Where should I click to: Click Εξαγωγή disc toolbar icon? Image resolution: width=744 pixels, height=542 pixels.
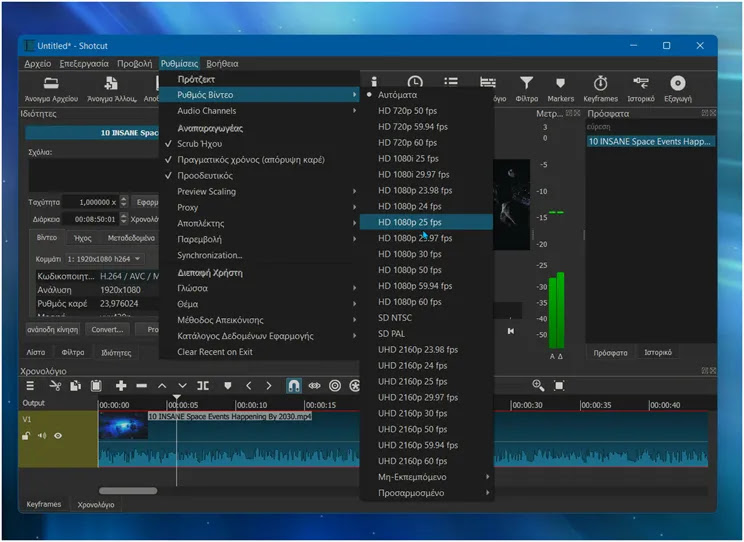point(678,89)
